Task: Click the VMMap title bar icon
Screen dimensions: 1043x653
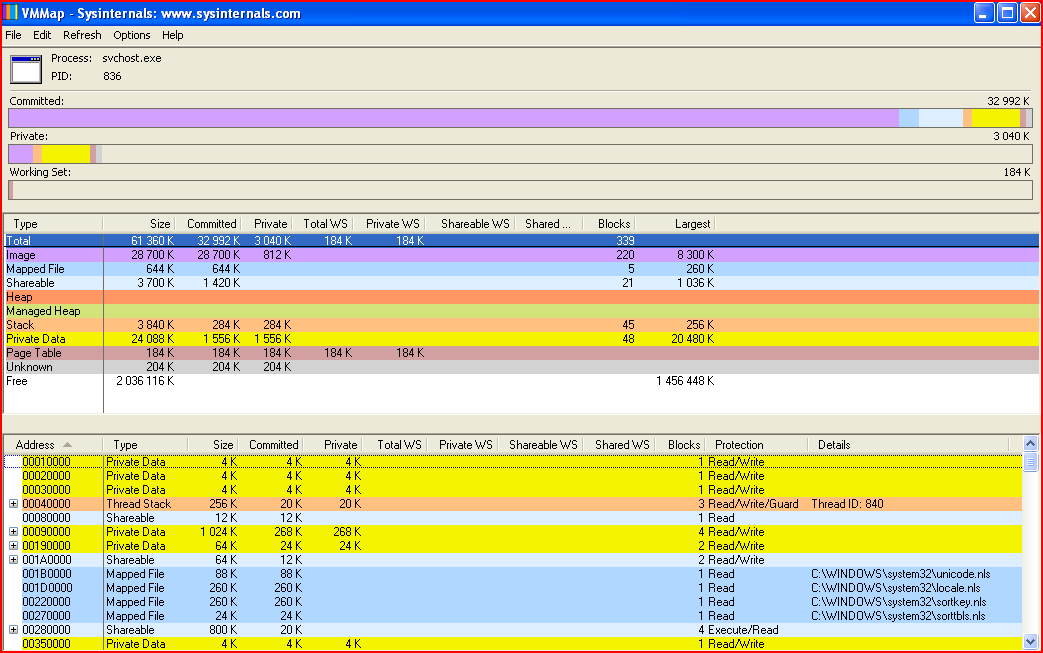Action: click(11, 13)
